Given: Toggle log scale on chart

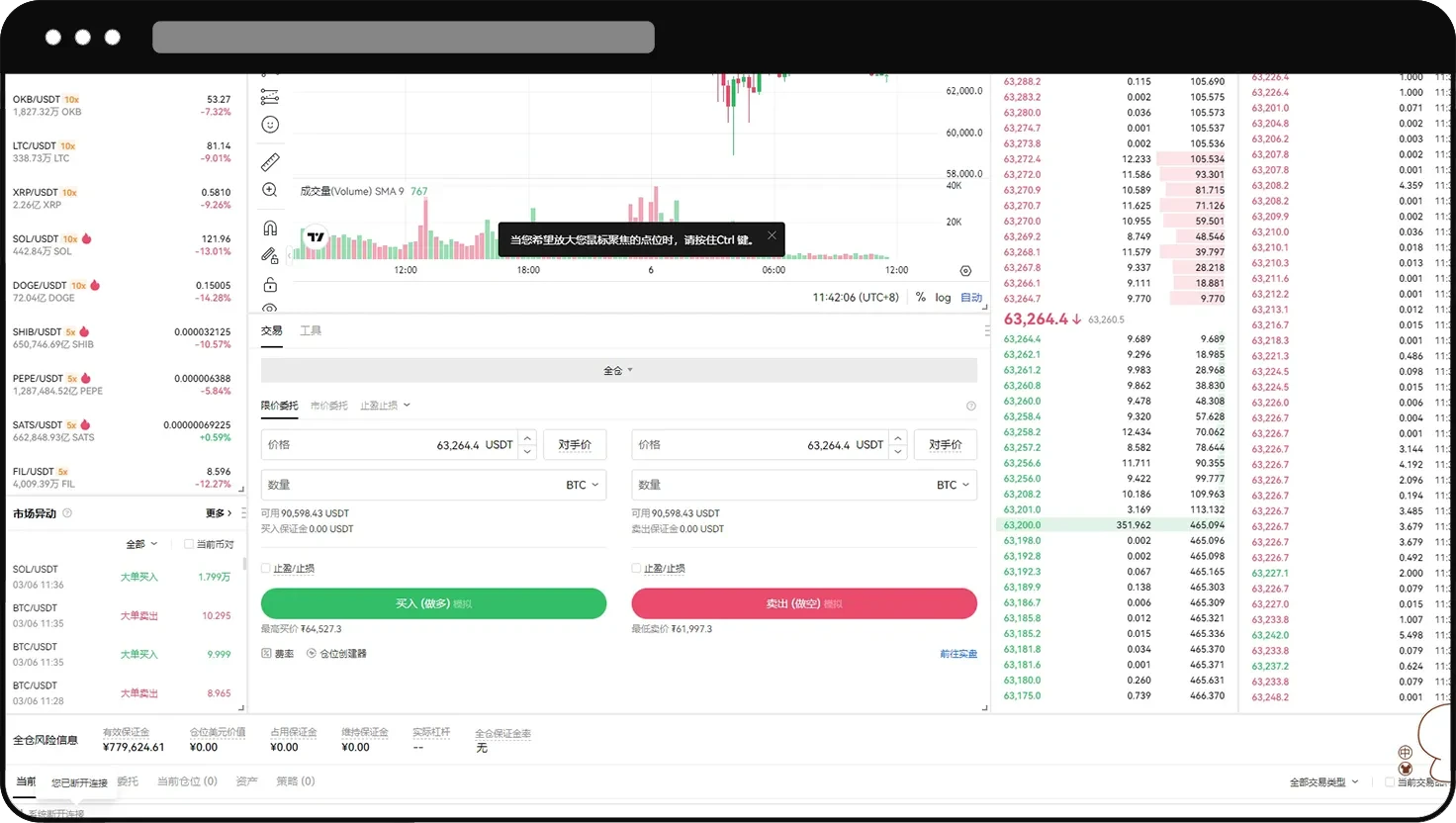Looking at the screenshot, I should [943, 297].
